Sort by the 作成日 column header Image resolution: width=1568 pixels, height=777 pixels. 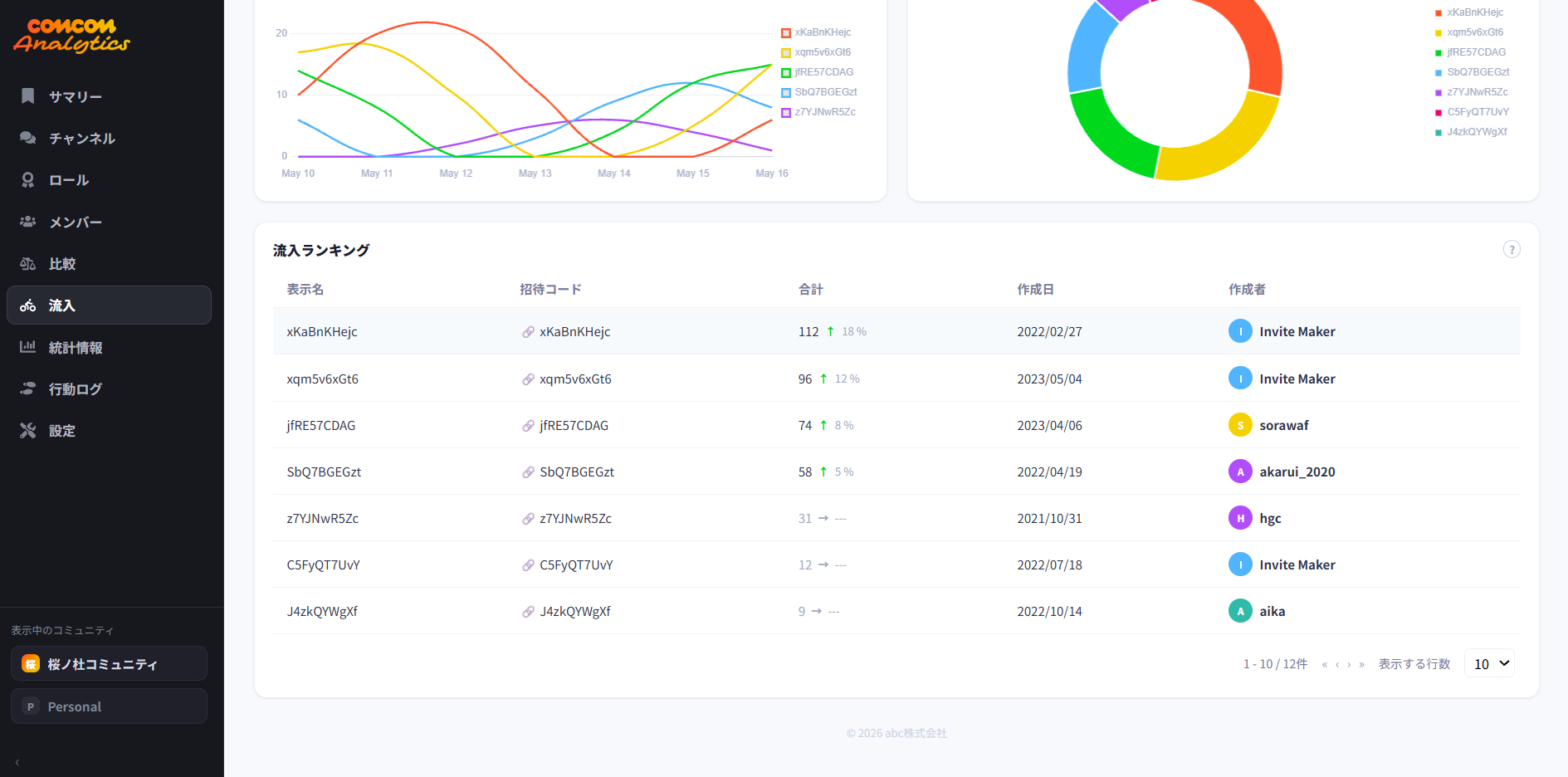click(x=1036, y=289)
